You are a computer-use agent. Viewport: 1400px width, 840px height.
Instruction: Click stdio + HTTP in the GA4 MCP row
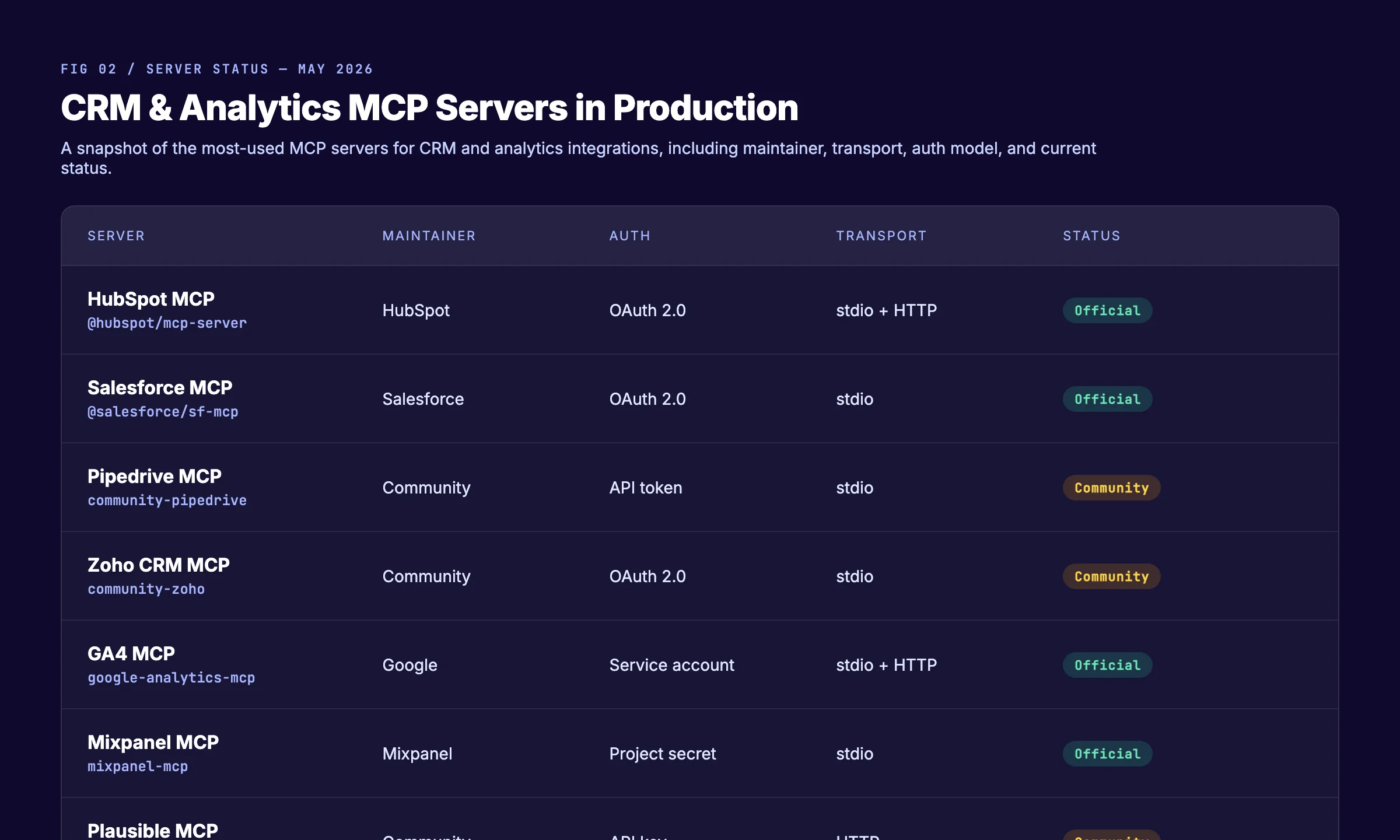pos(886,665)
